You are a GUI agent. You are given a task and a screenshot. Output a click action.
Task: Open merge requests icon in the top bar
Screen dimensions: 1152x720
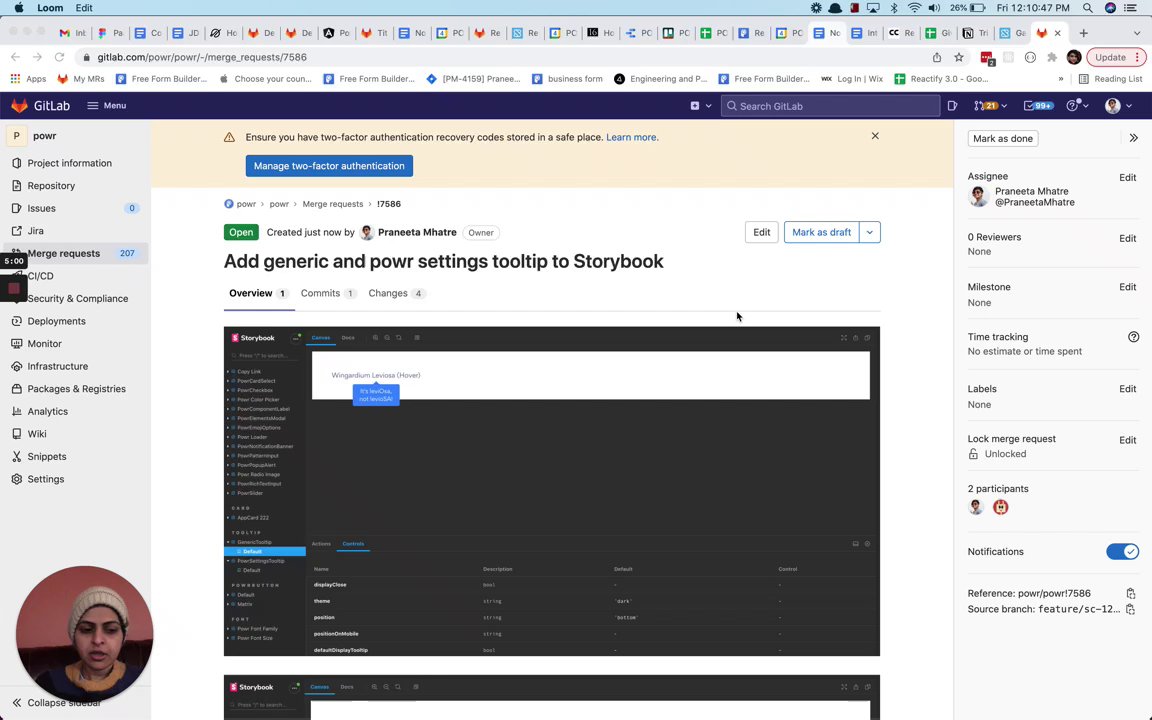(x=990, y=106)
